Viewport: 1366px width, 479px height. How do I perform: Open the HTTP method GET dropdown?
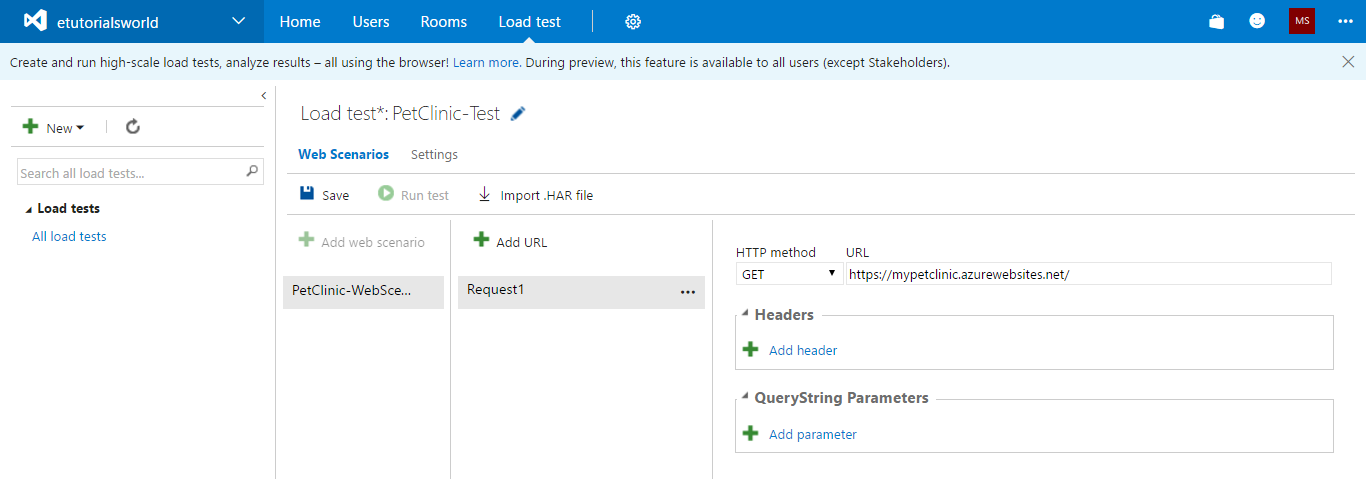point(789,274)
